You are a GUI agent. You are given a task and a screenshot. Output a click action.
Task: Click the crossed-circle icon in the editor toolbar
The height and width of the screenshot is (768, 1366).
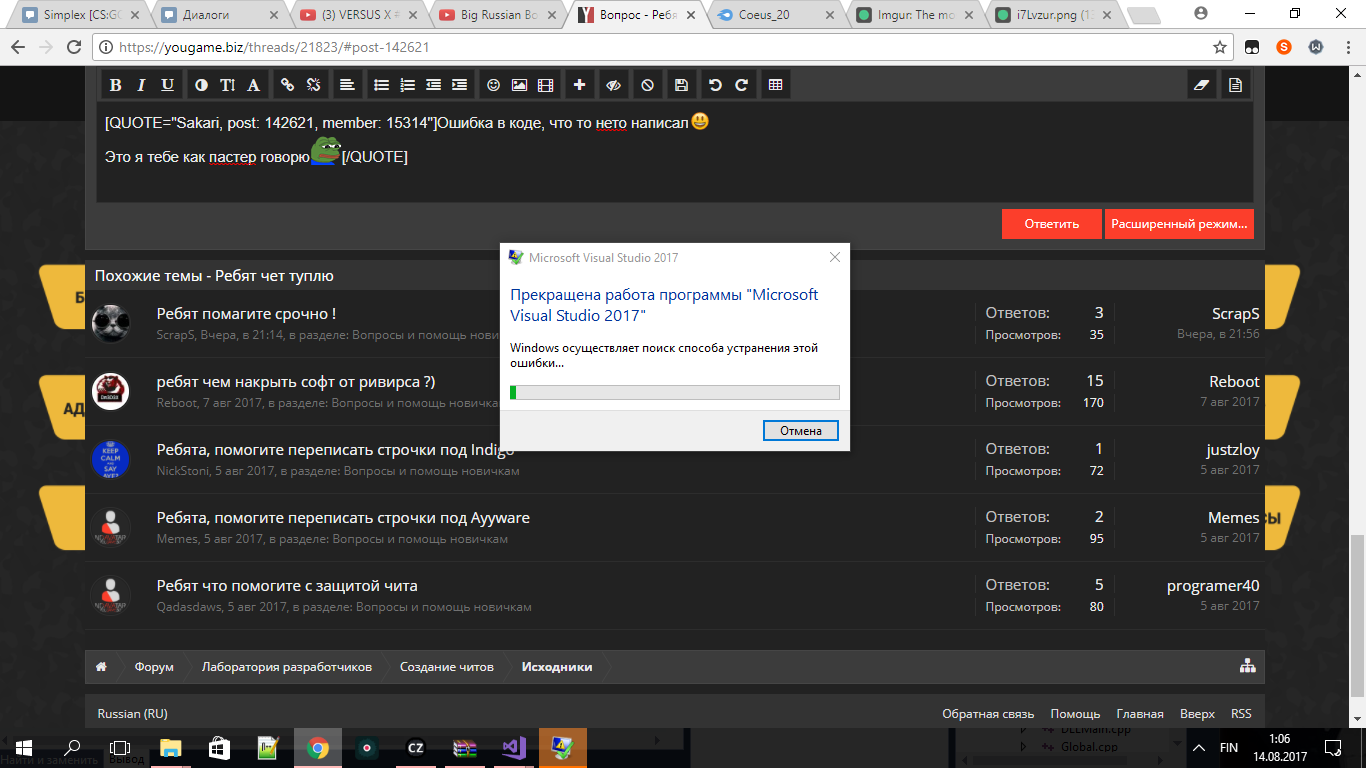[648, 85]
